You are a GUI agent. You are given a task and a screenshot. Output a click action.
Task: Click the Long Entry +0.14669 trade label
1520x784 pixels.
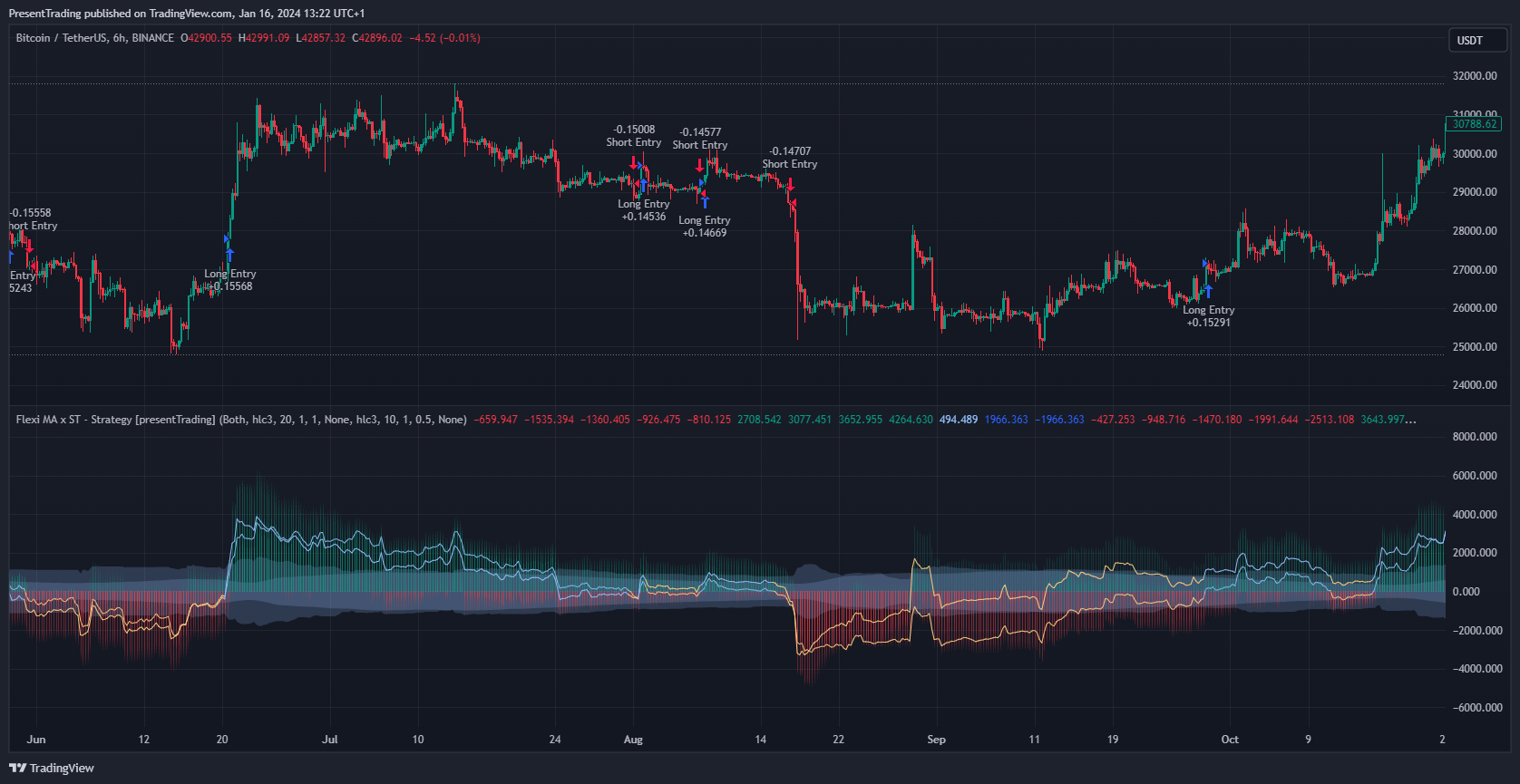point(705,227)
